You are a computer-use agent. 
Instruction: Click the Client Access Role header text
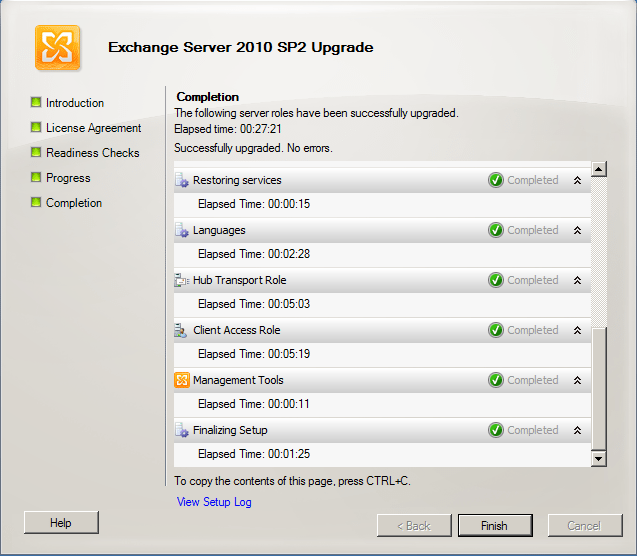pyautogui.click(x=237, y=330)
